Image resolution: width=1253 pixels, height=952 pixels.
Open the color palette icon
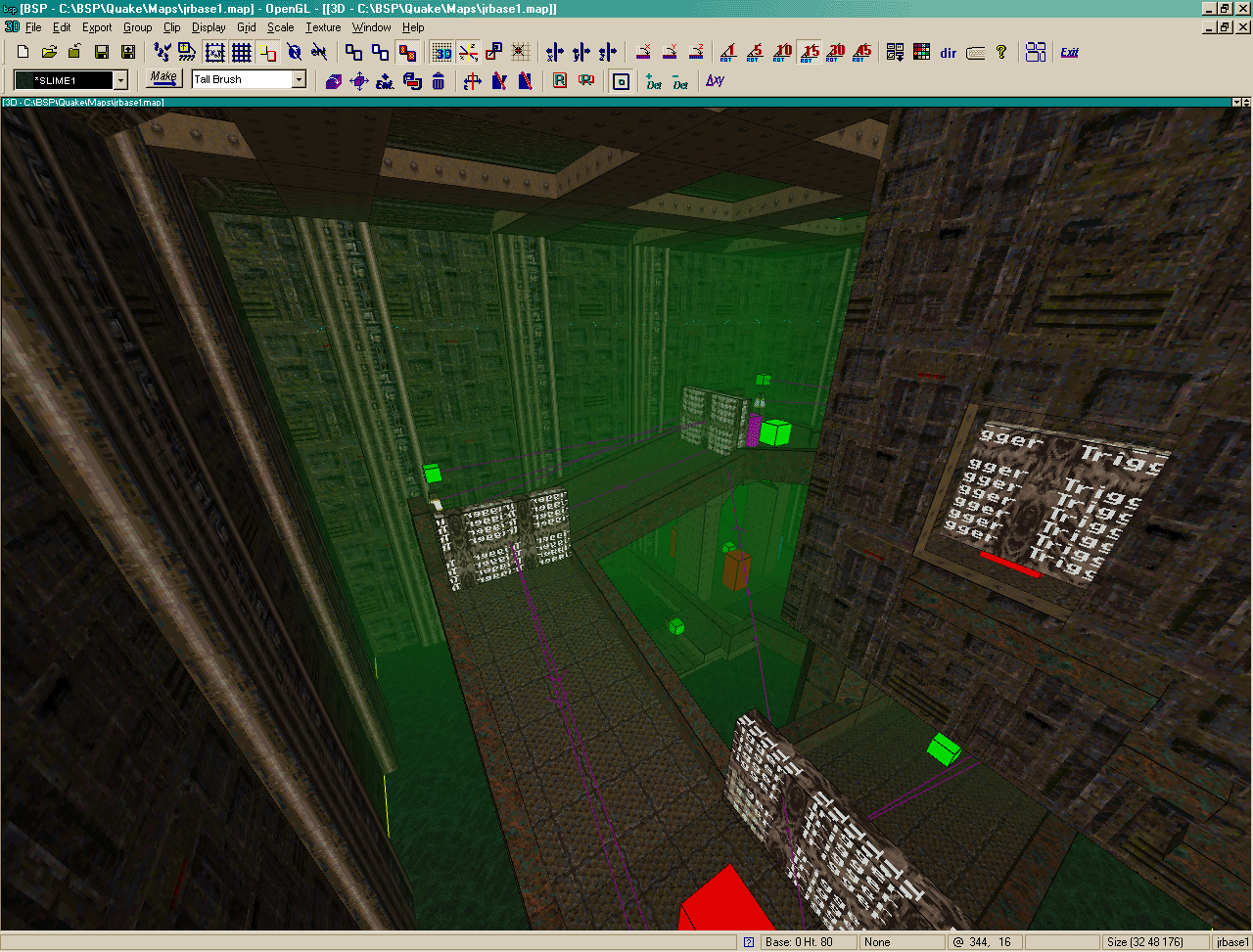click(921, 52)
